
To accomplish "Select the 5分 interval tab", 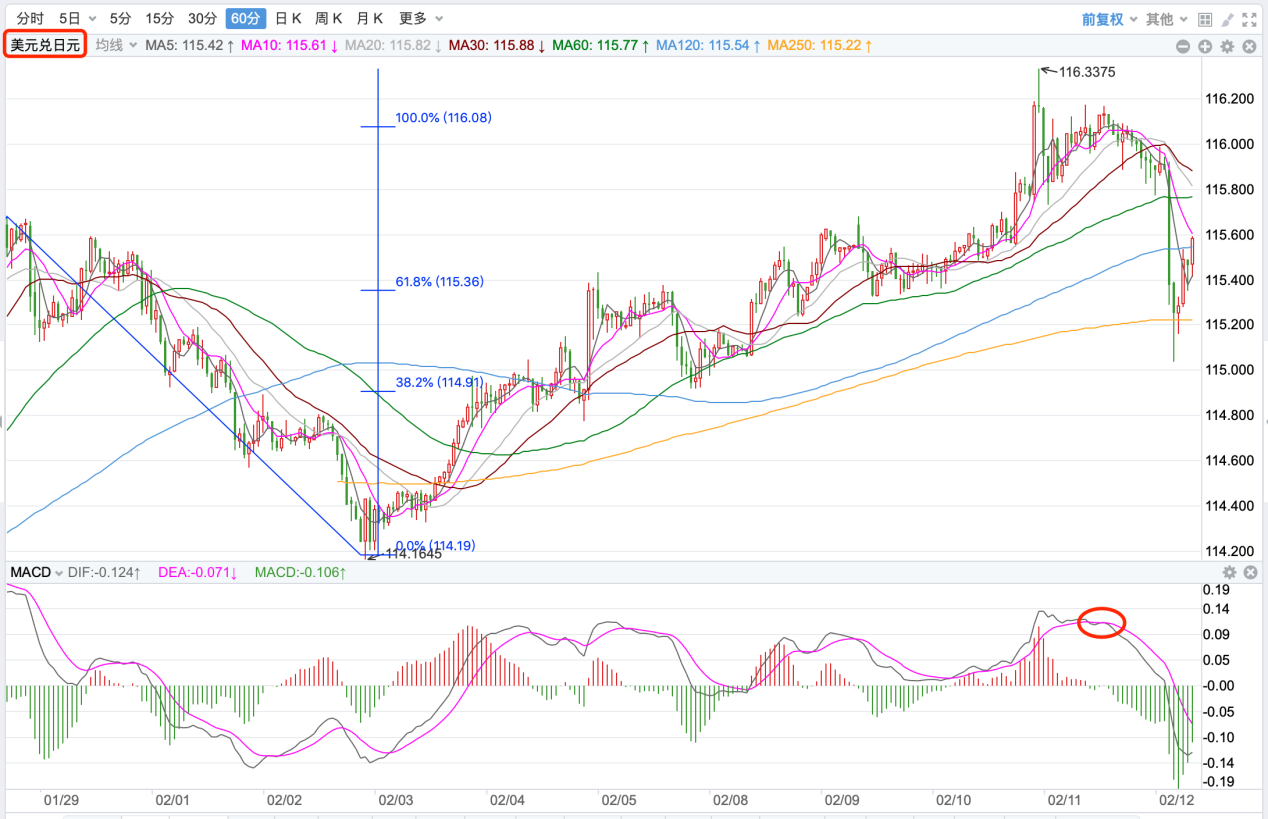I will (120, 18).
